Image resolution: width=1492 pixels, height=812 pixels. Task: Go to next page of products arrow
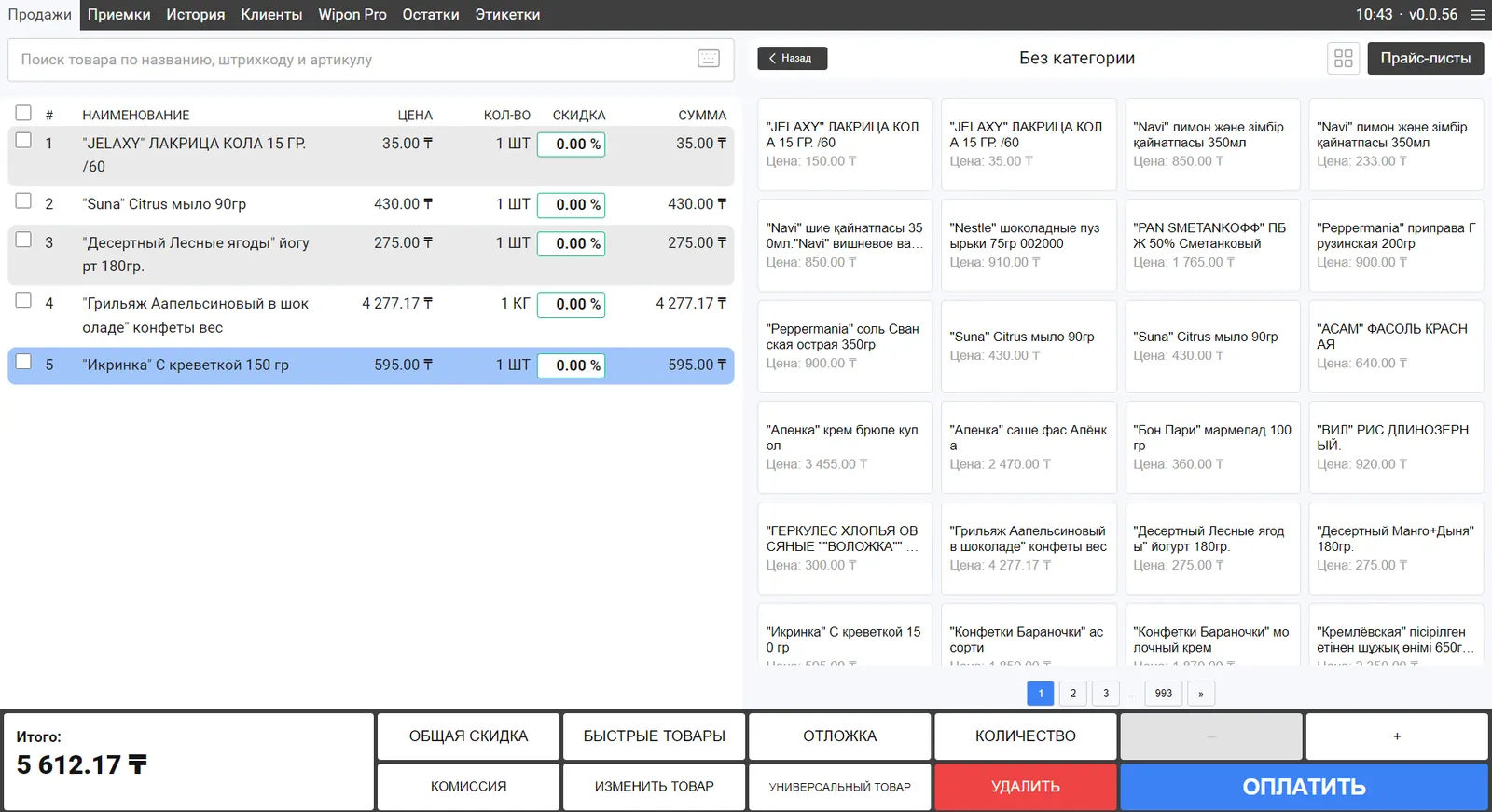[x=1200, y=694]
